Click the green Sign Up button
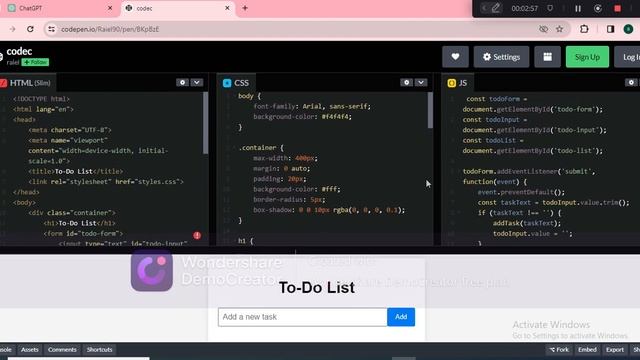This screenshot has height=360, width=640. pyautogui.click(x=587, y=57)
